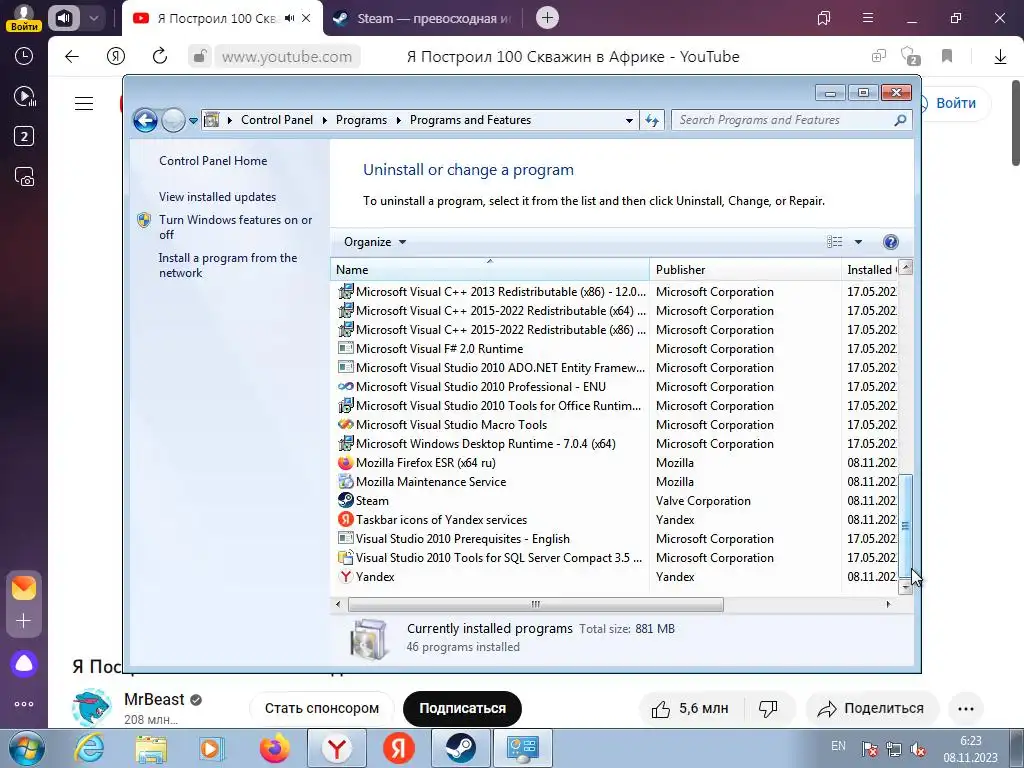Image resolution: width=1024 pixels, height=768 pixels.
Task: Switch to the Steam browser tab
Action: tap(422, 18)
